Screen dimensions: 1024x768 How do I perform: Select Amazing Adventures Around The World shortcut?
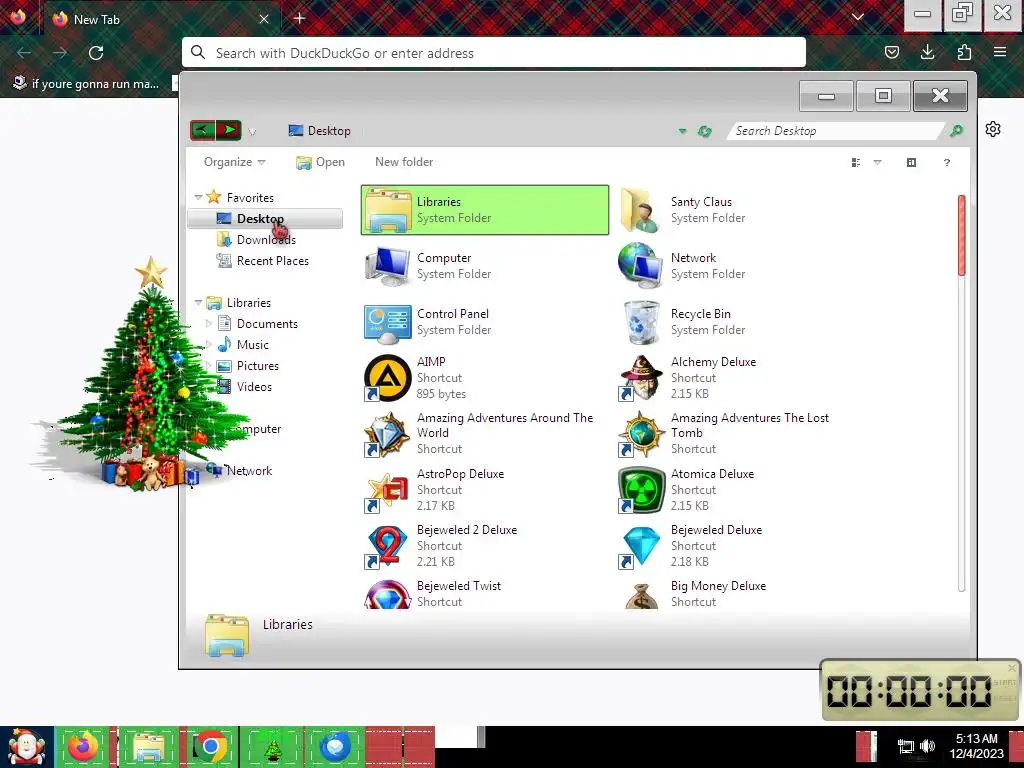tap(485, 433)
